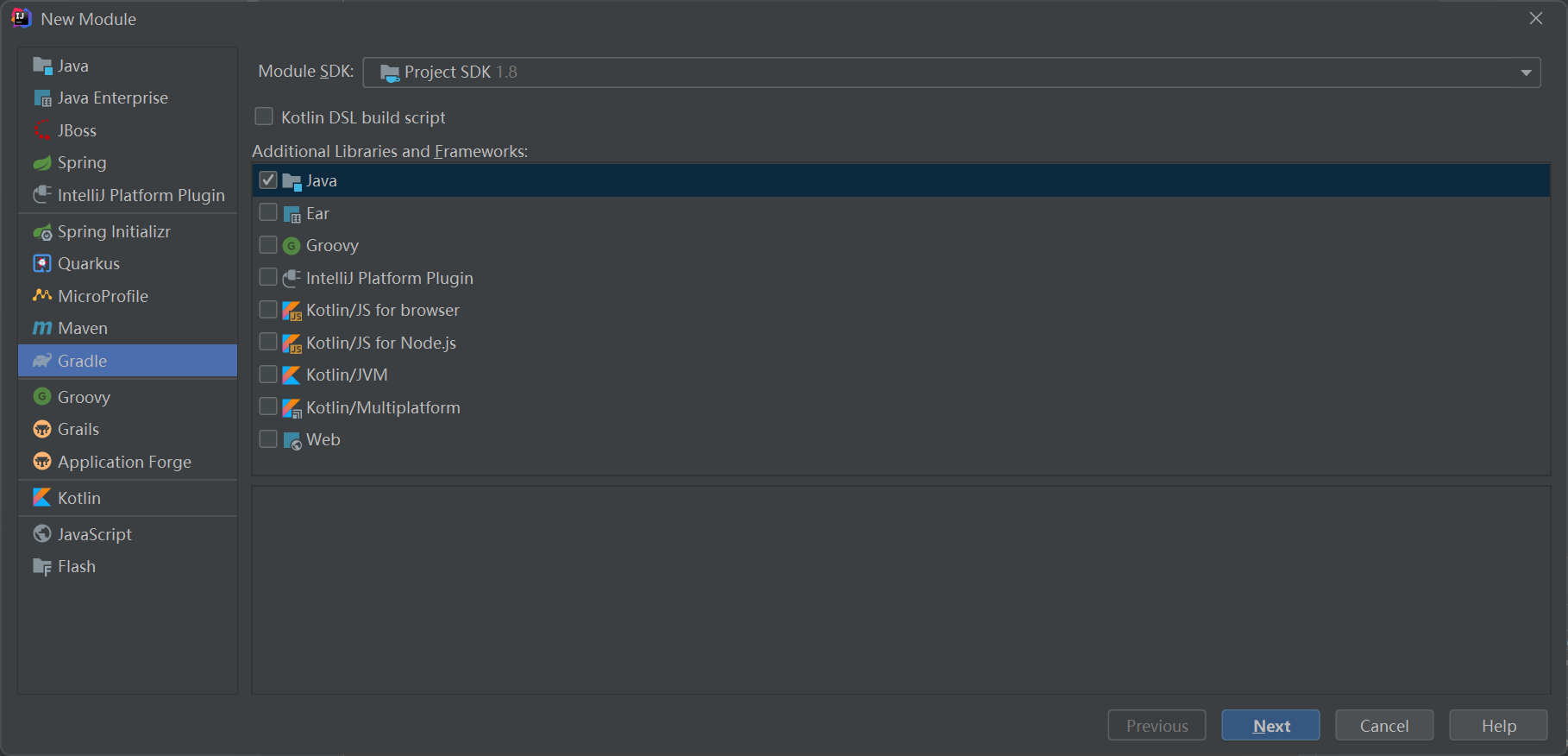Uncheck the Java framework checkbox
The image size is (1568, 756).
tap(268, 180)
